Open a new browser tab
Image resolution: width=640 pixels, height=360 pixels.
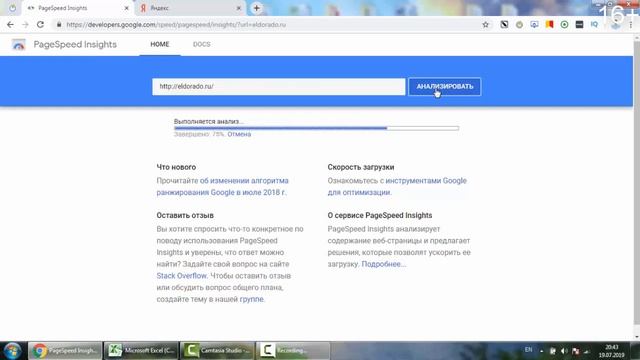click(256, 8)
